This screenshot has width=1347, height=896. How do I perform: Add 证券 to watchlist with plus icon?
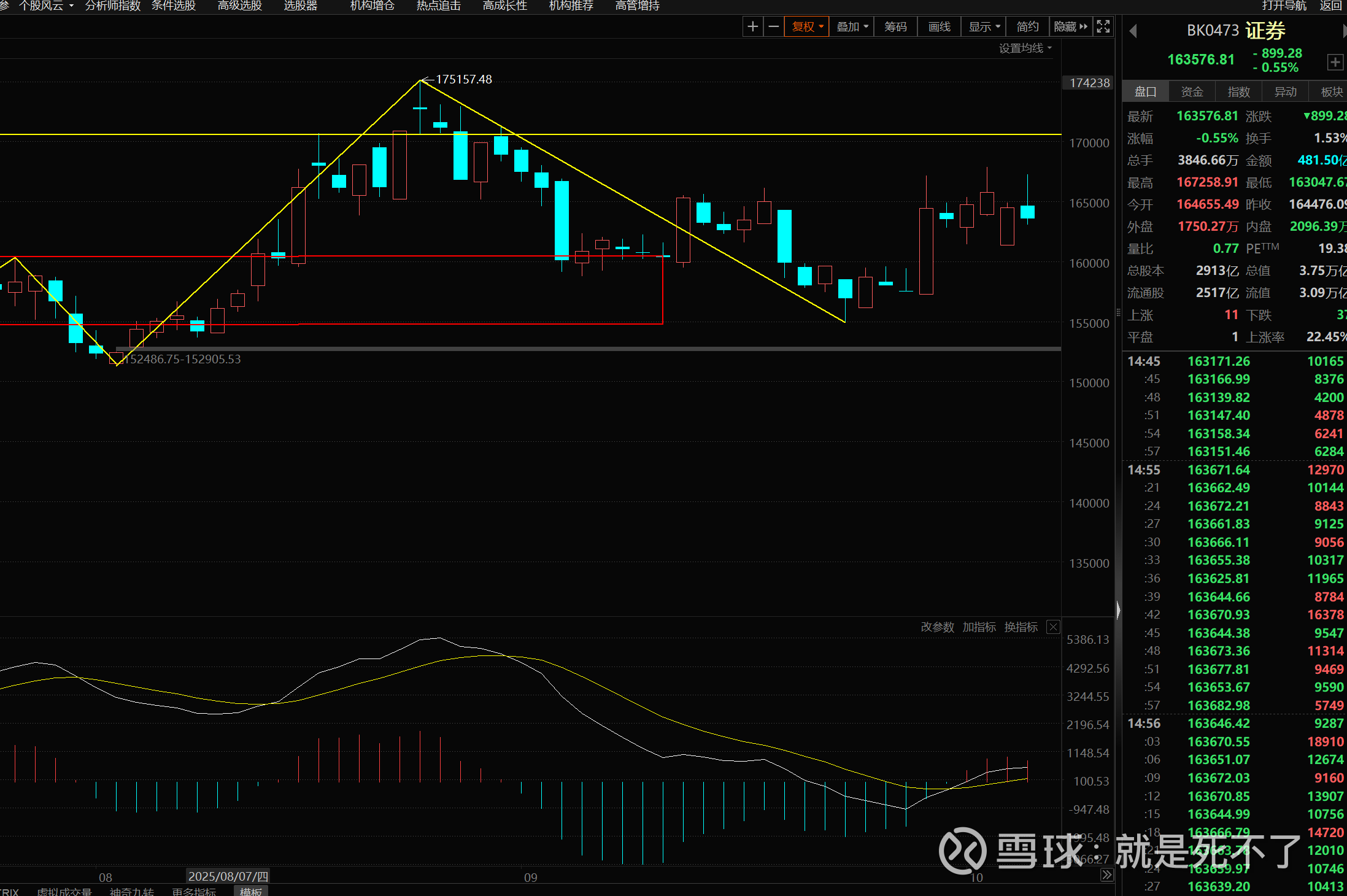coord(1335,62)
